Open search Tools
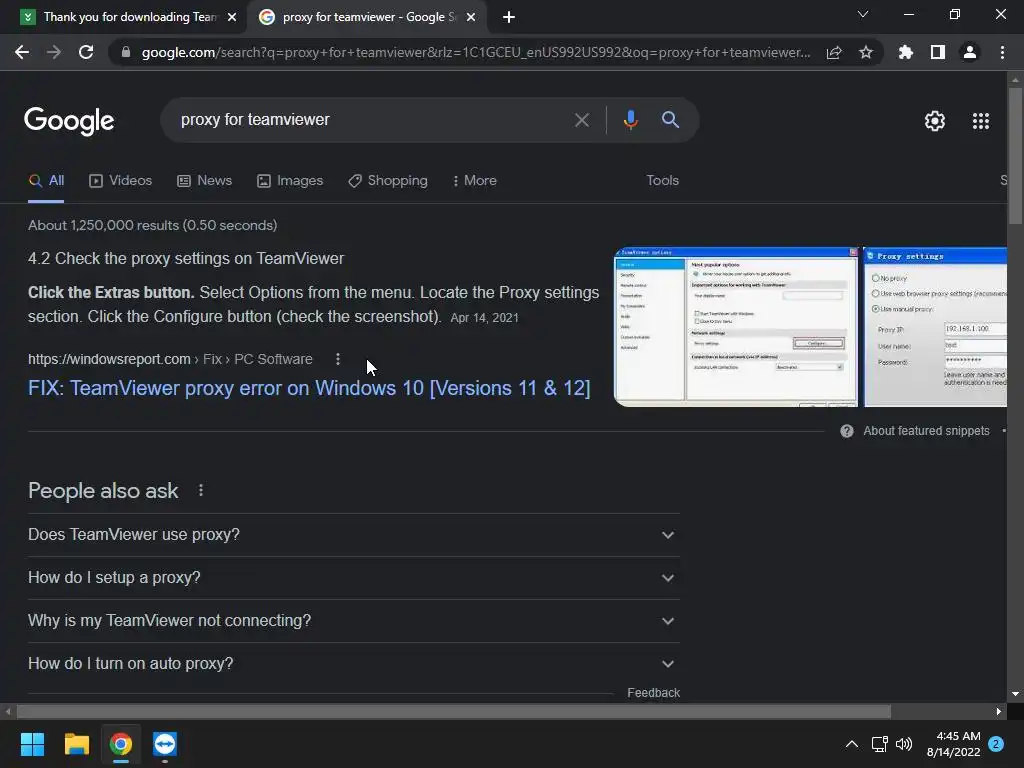The image size is (1024, 768). pyautogui.click(x=662, y=180)
